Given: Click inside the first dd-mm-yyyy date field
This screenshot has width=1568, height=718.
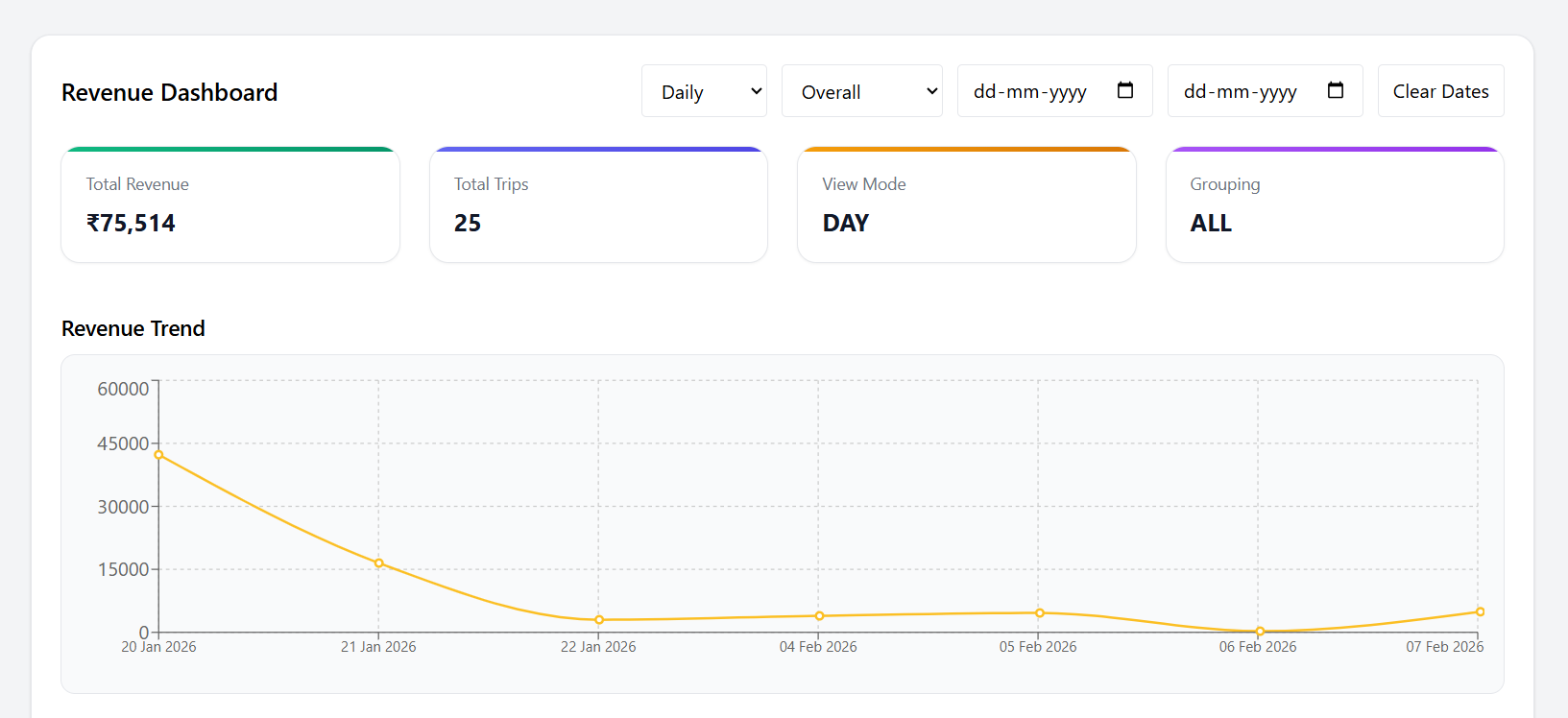Looking at the screenshot, I should [1029, 90].
